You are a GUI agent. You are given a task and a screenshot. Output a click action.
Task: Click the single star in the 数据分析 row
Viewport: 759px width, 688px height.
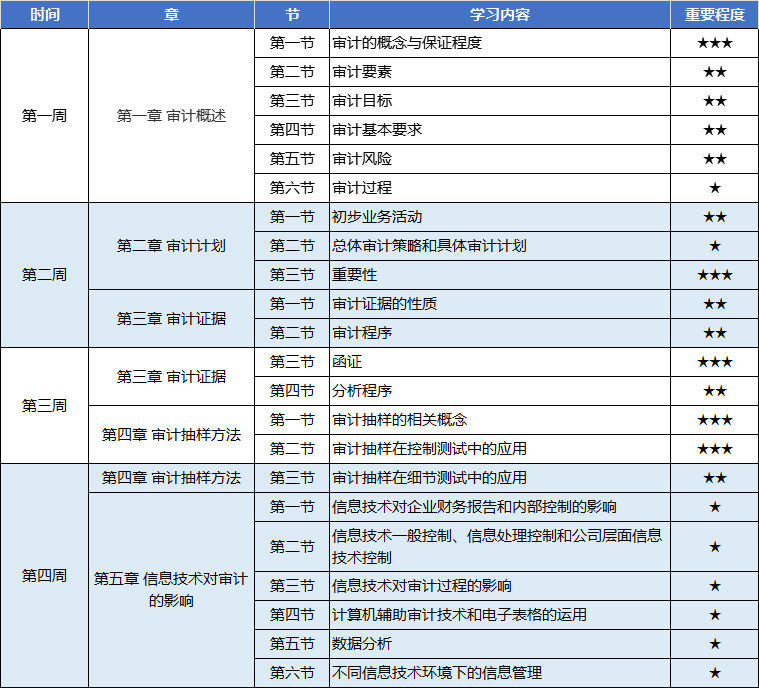[714, 644]
